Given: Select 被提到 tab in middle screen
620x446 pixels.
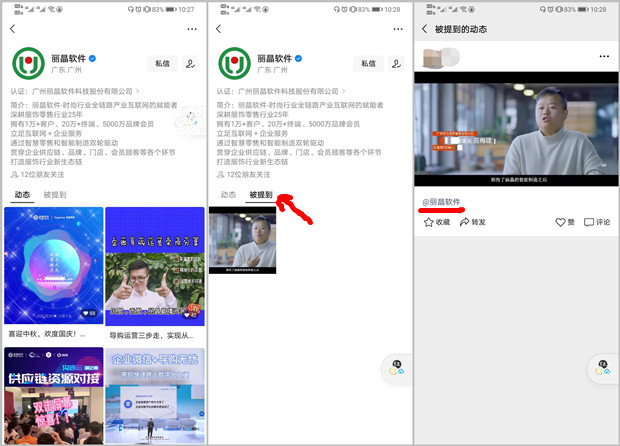Looking at the screenshot, I should click(261, 195).
